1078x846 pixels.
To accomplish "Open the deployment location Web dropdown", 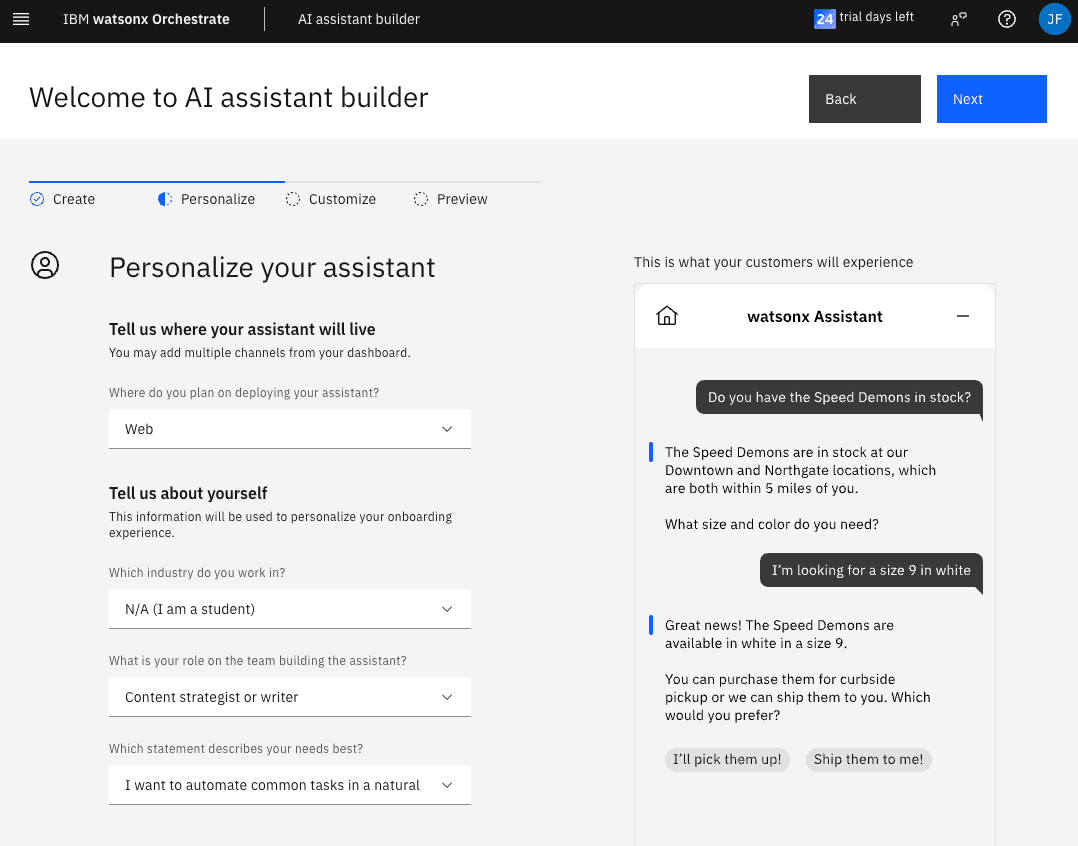I will (x=289, y=429).
